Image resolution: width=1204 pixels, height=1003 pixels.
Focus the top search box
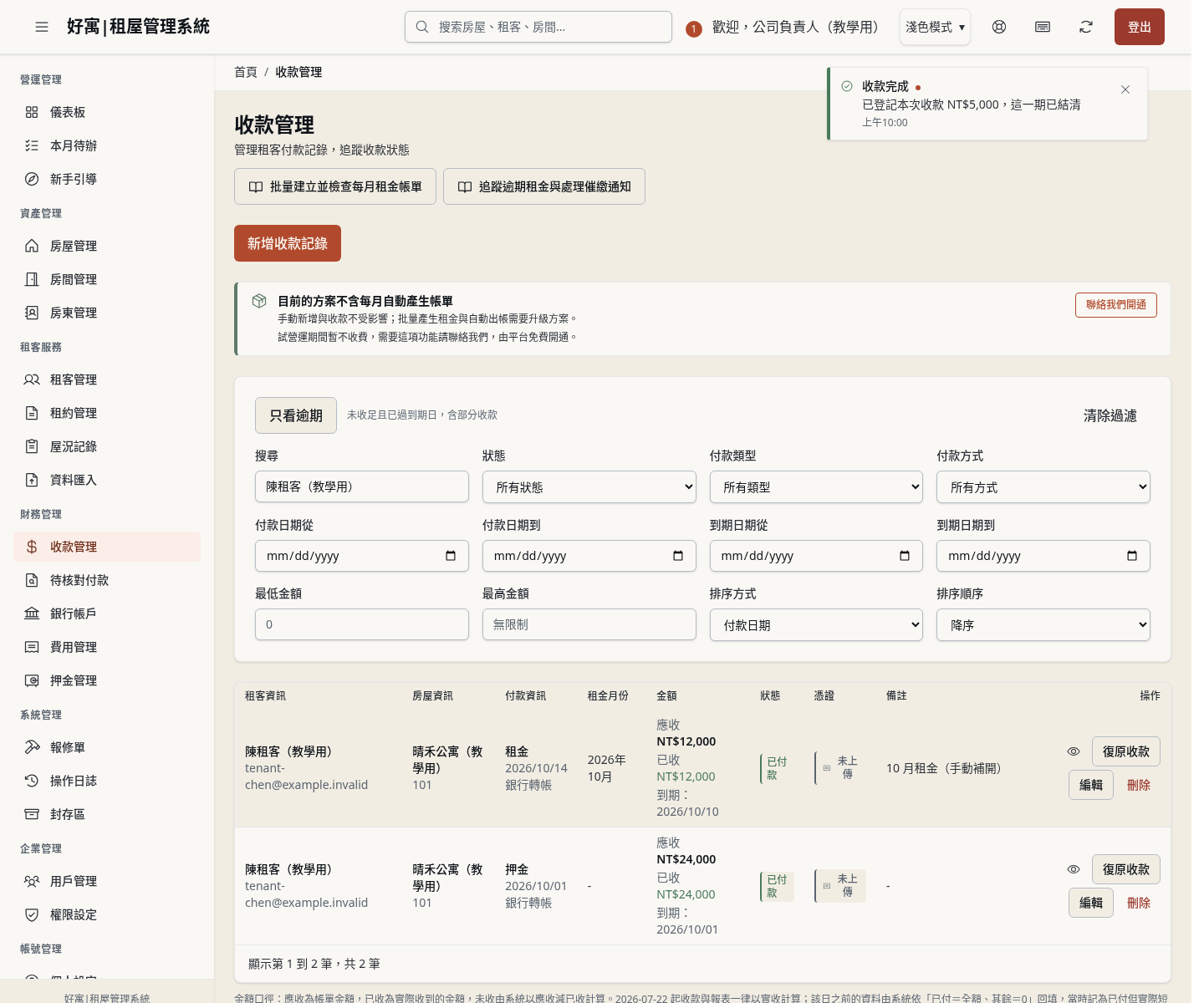tap(538, 27)
